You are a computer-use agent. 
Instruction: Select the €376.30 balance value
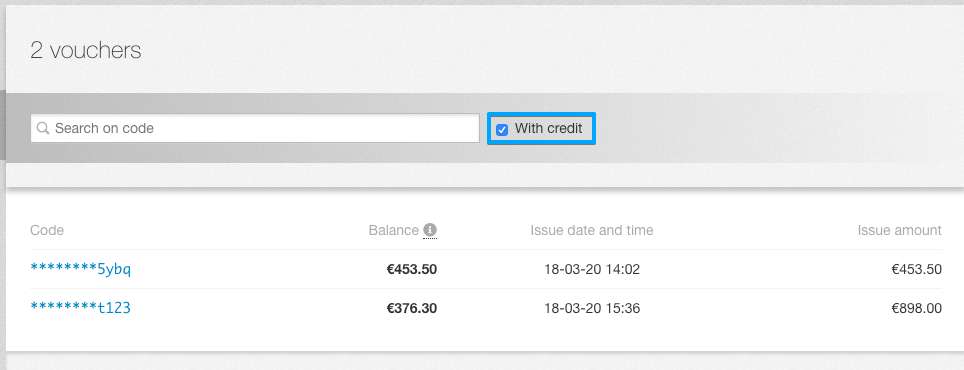[x=412, y=308]
